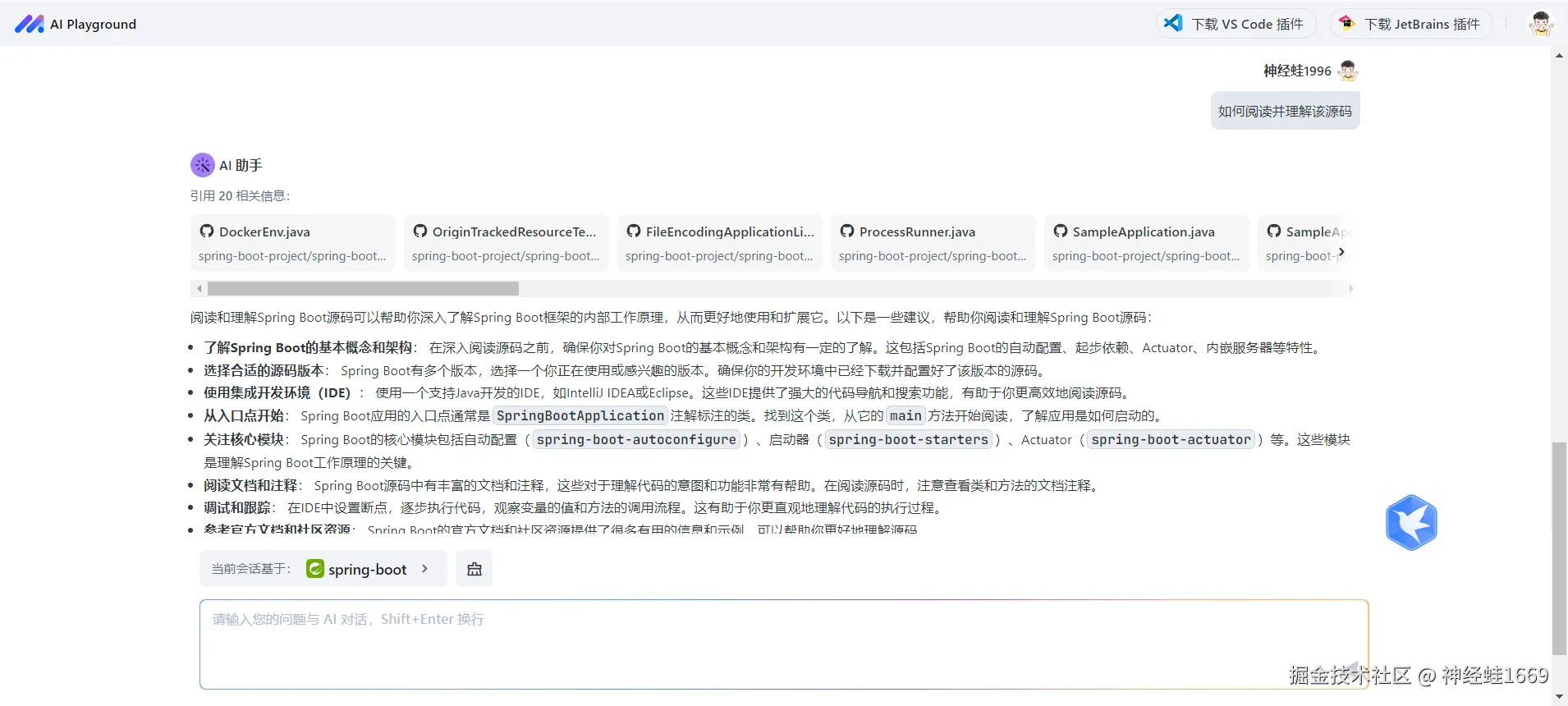
Task: Click the VS Code logo icon
Action: point(1174,23)
